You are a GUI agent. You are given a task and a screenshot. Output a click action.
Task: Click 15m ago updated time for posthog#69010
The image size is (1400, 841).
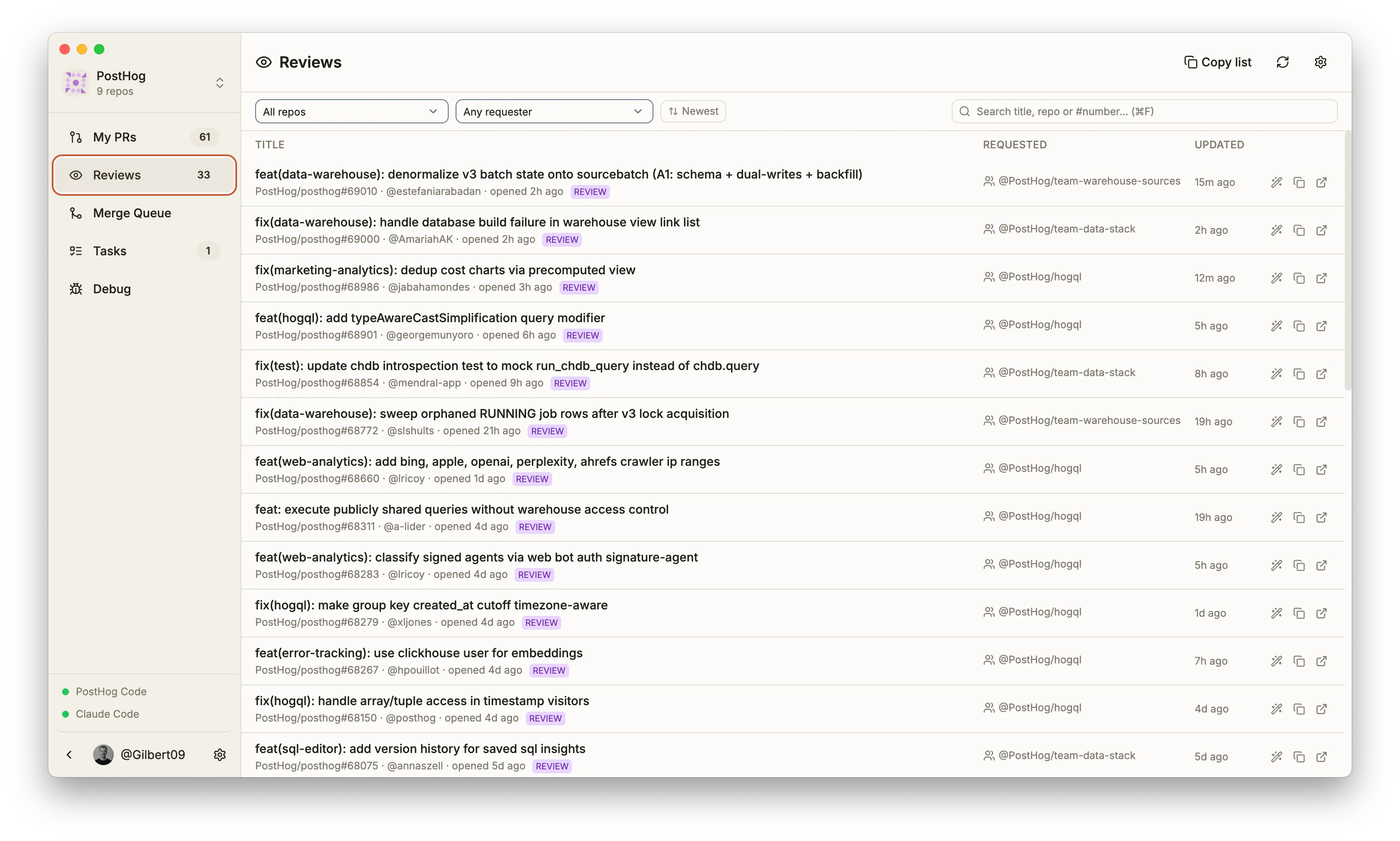pyautogui.click(x=1214, y=182)
